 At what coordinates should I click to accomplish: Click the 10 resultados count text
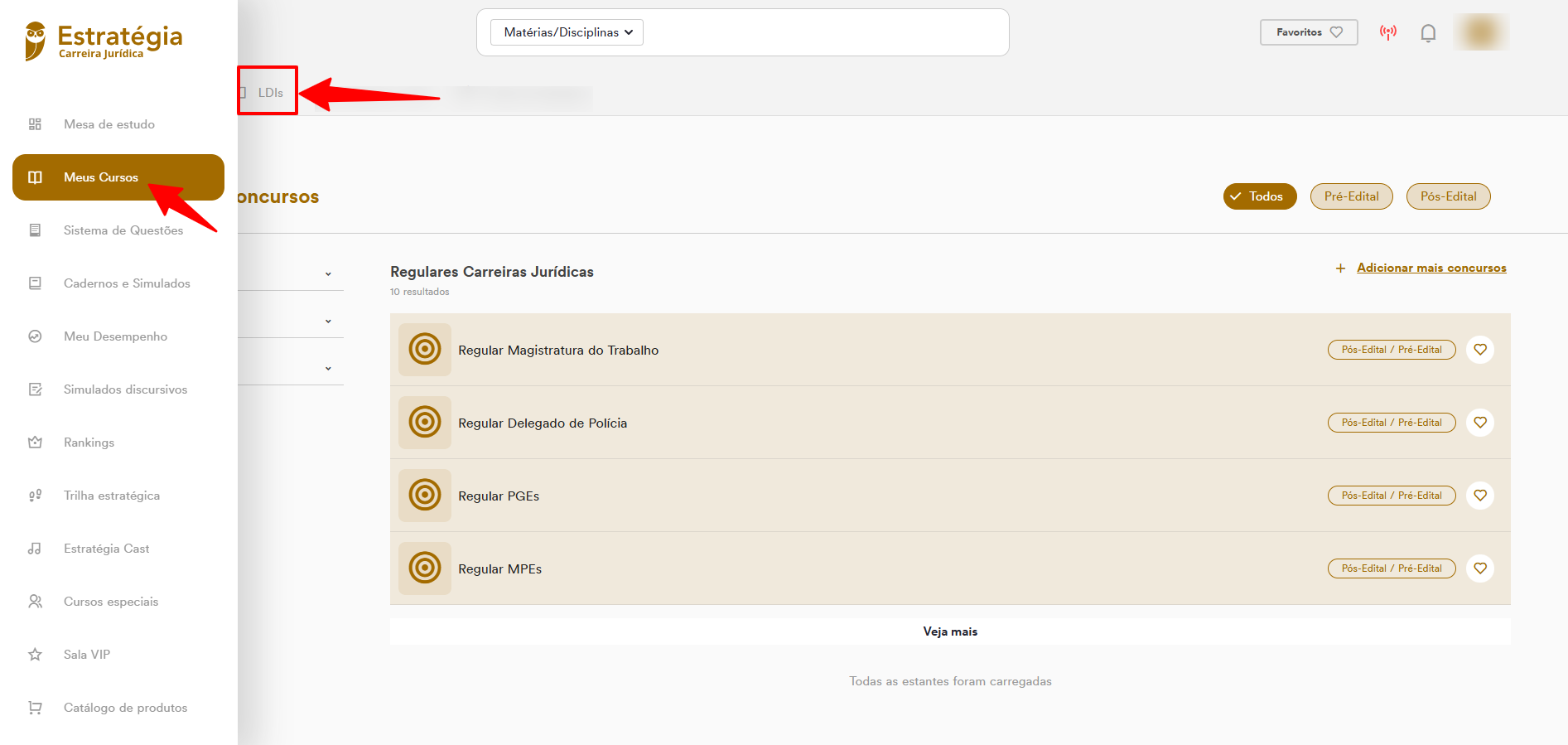(420, 292)
